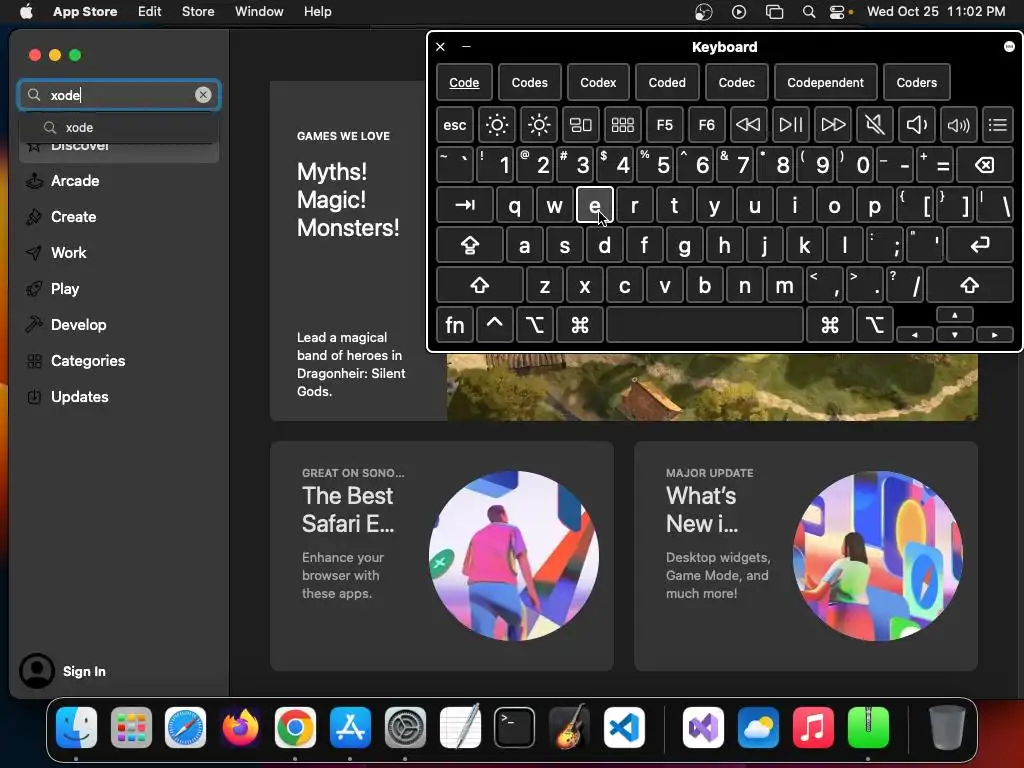Click the right arrow key
Viewport: 1024px width, 768px height.
click(x=995, y=334)
